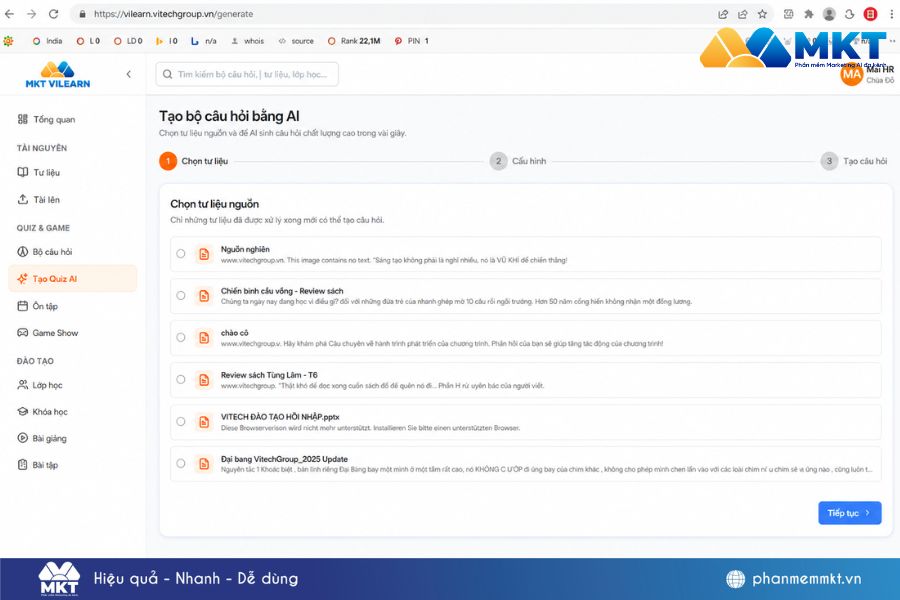Click the document icon of Nguồn nghiên

[x=204, y=254]
